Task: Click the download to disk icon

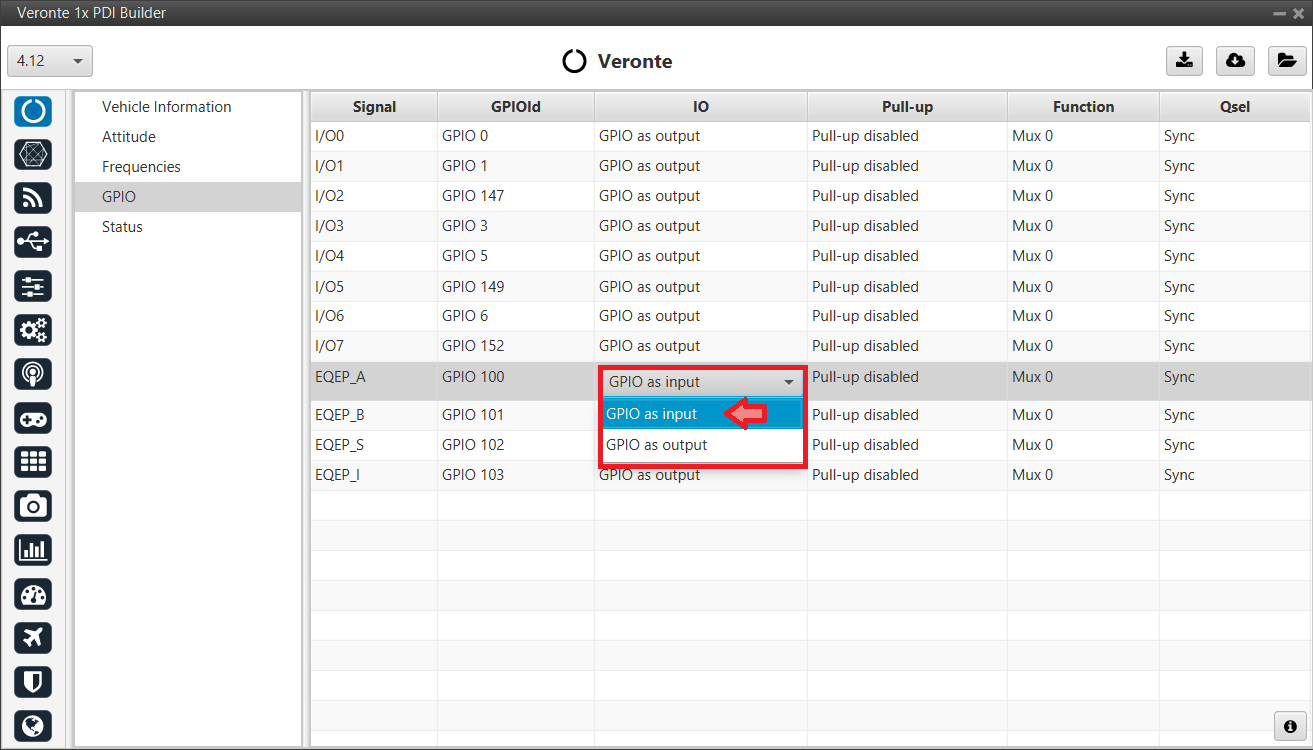Action: 1185,61
